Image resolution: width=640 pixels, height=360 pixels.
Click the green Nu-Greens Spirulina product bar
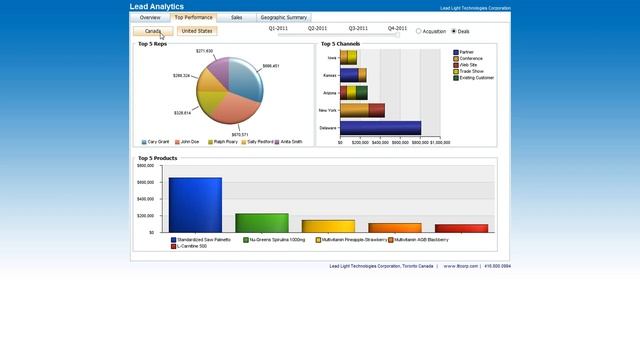click(x=262, y=223)
